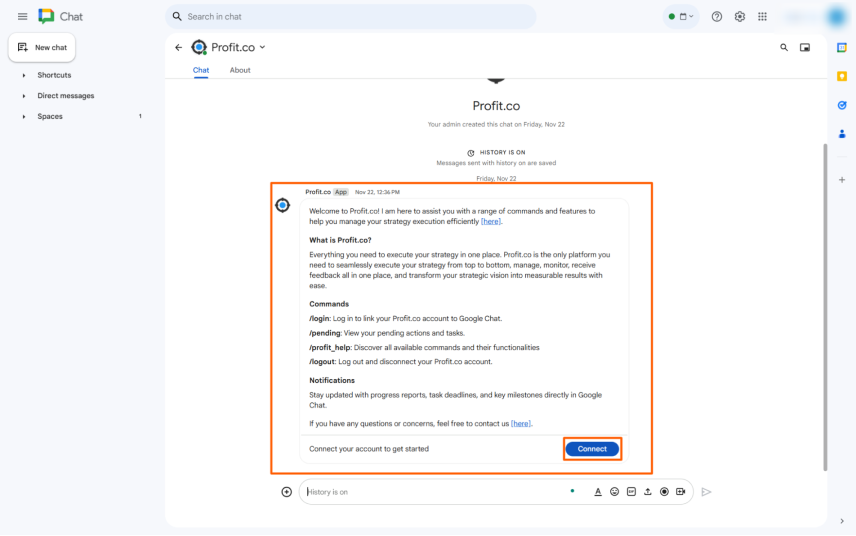The width and height of the screenshot is (856, 536).
Task: Open the Settings gear icon
Action: [x=740, y=16]
